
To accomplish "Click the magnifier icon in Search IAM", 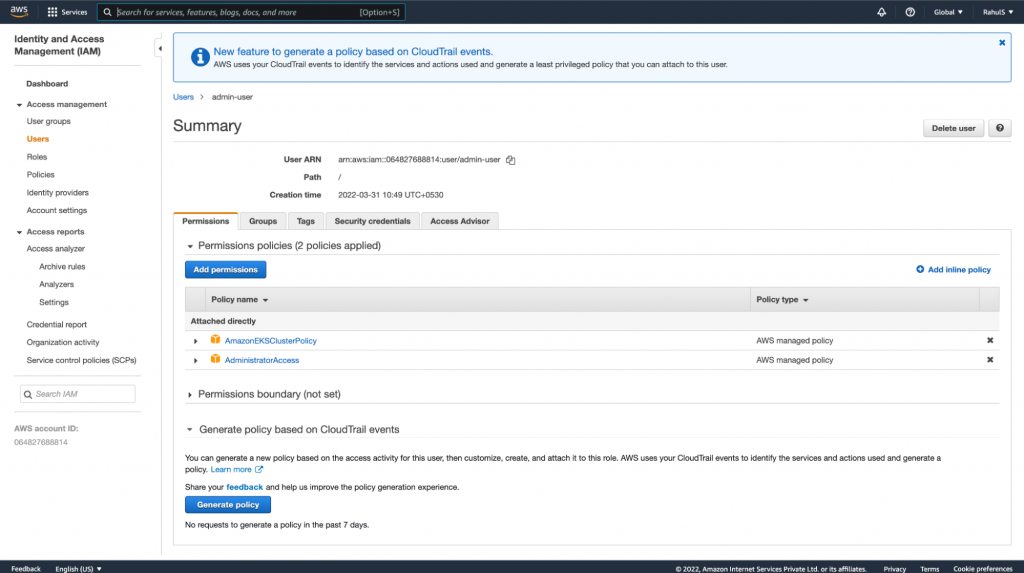I will tap(28, 395).
